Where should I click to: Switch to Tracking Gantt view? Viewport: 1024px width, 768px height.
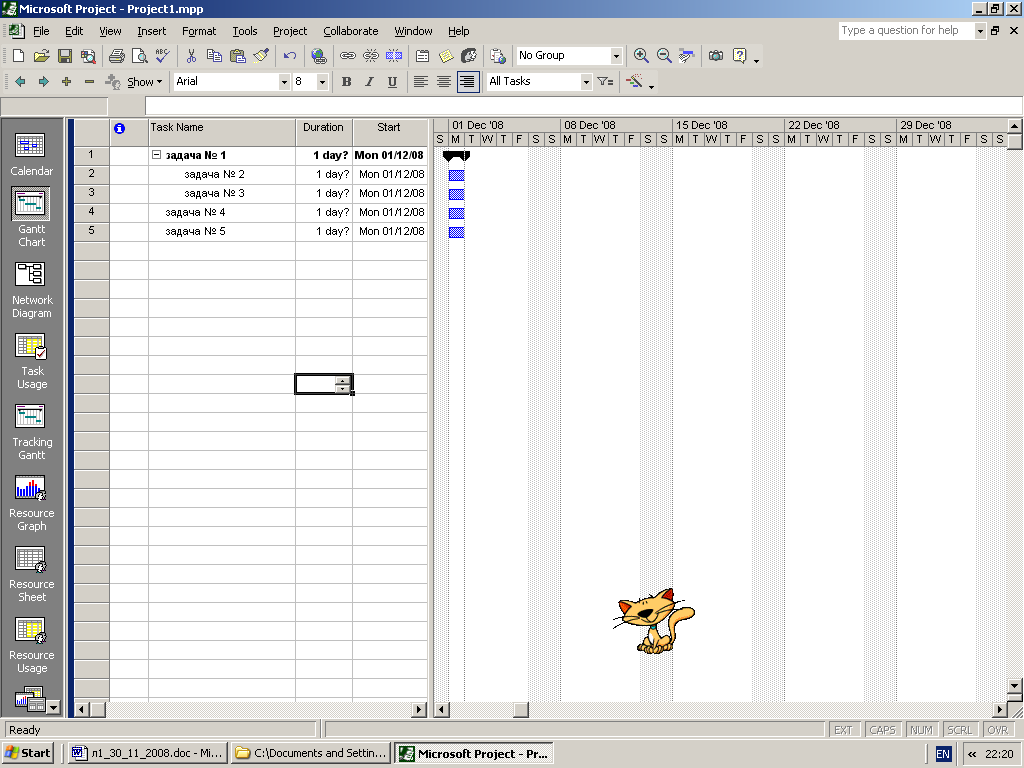31,432
